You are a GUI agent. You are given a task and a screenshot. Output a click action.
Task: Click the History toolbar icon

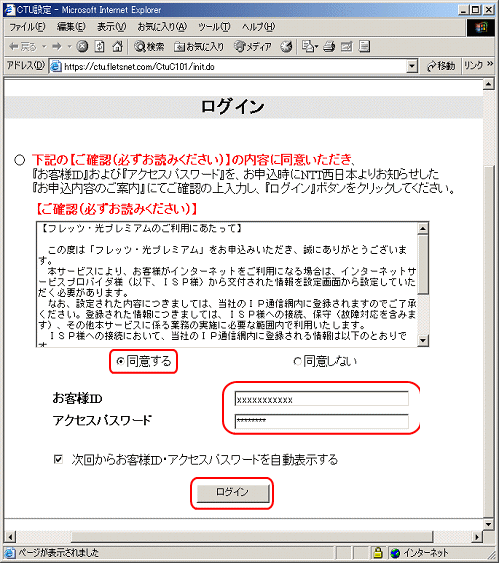[x=286, y=47]
